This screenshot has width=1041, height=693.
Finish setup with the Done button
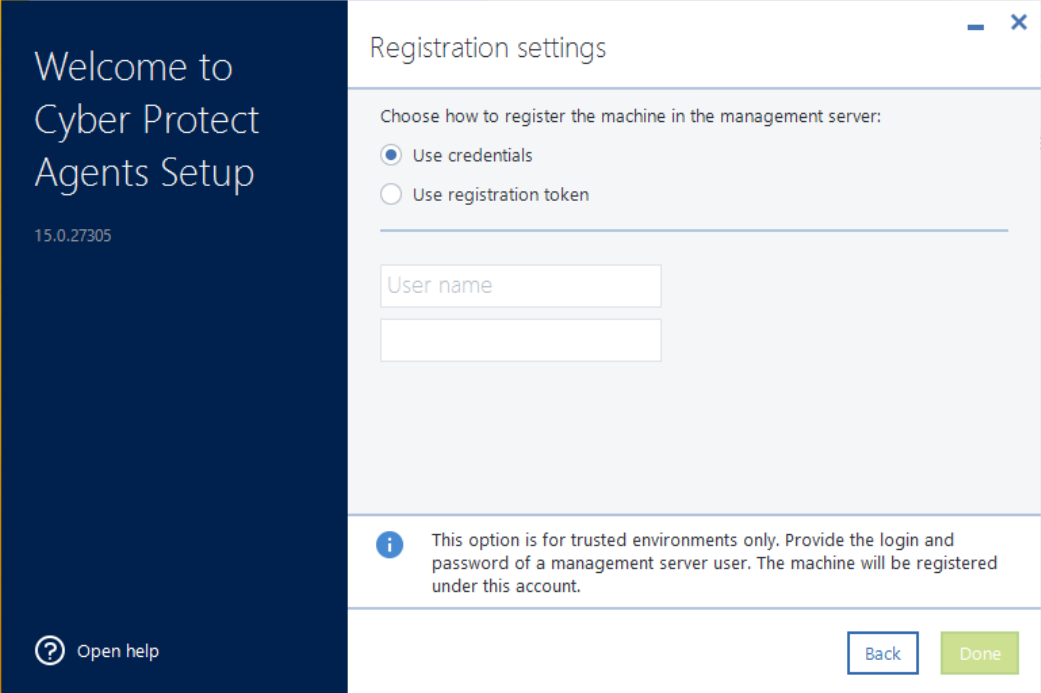(x=979, y=653)
